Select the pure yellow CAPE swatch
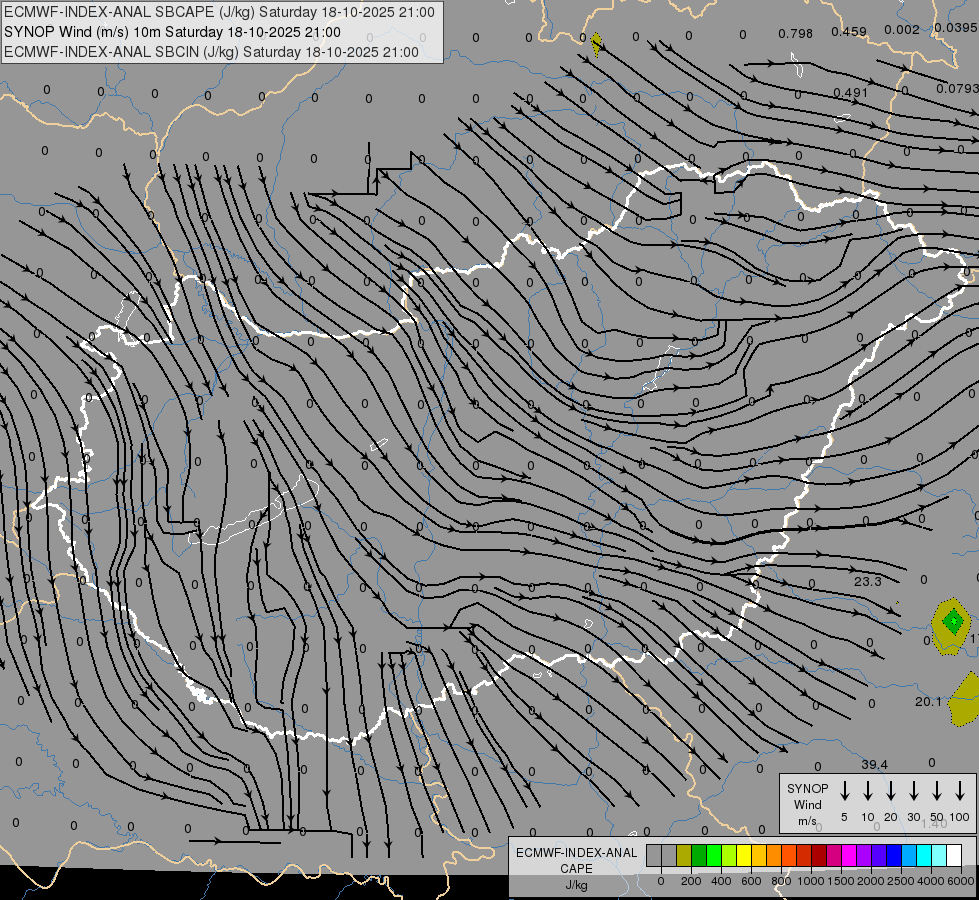 click(744, 855)
